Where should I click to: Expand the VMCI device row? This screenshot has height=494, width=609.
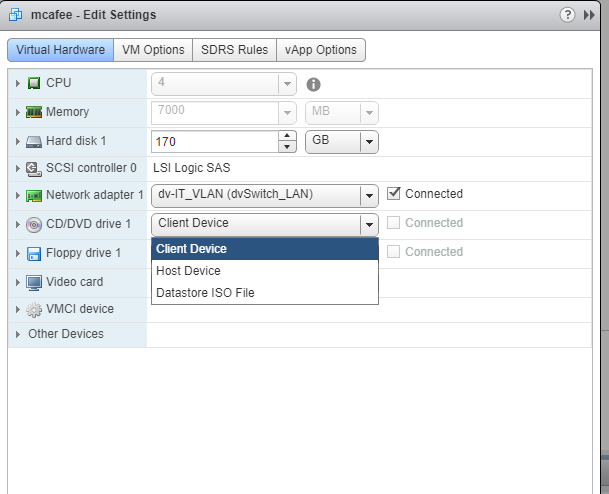pyautogui.click(x=17, y=310)
